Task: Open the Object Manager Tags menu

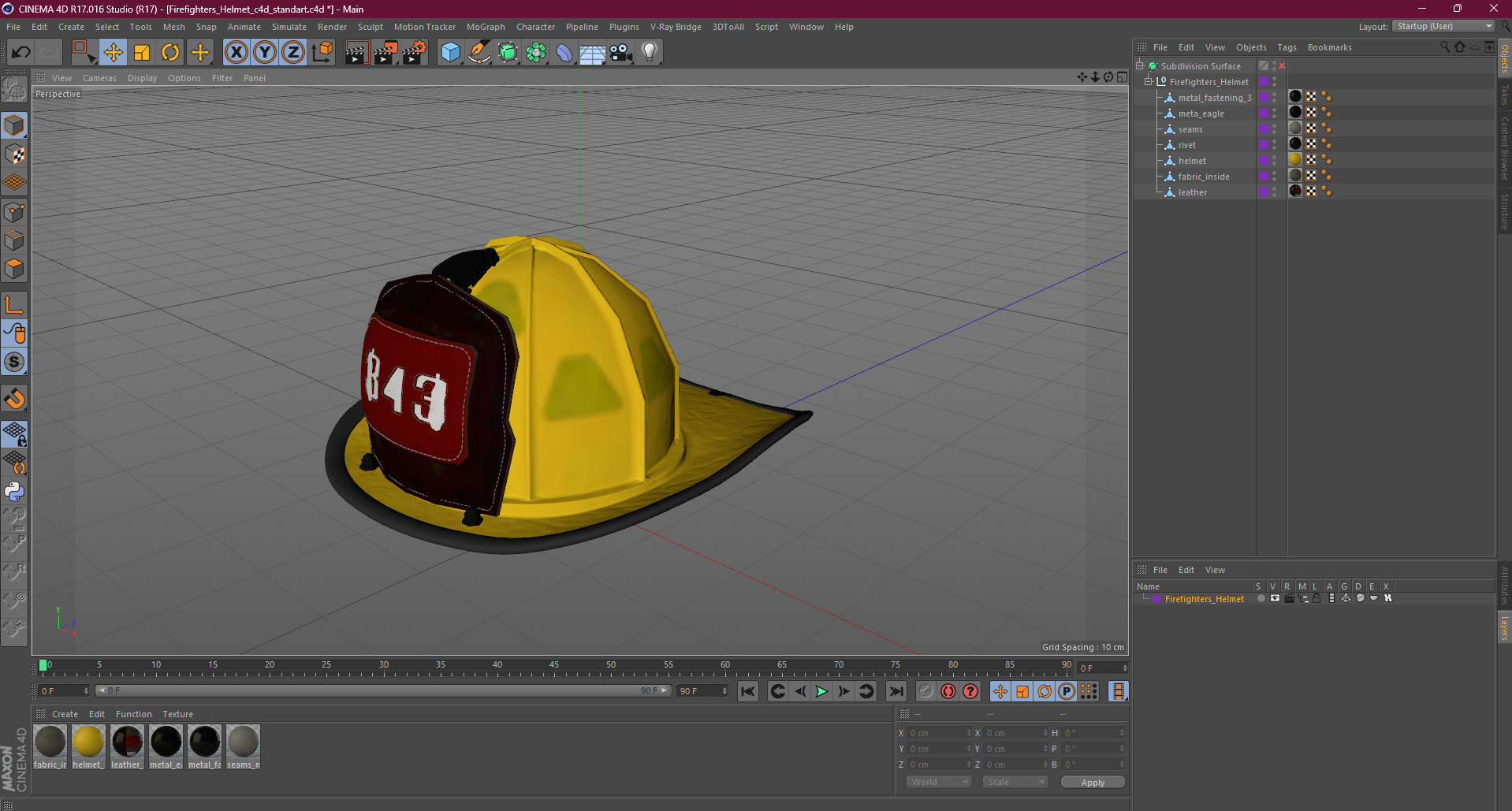Action: [x=1287, y=47]
